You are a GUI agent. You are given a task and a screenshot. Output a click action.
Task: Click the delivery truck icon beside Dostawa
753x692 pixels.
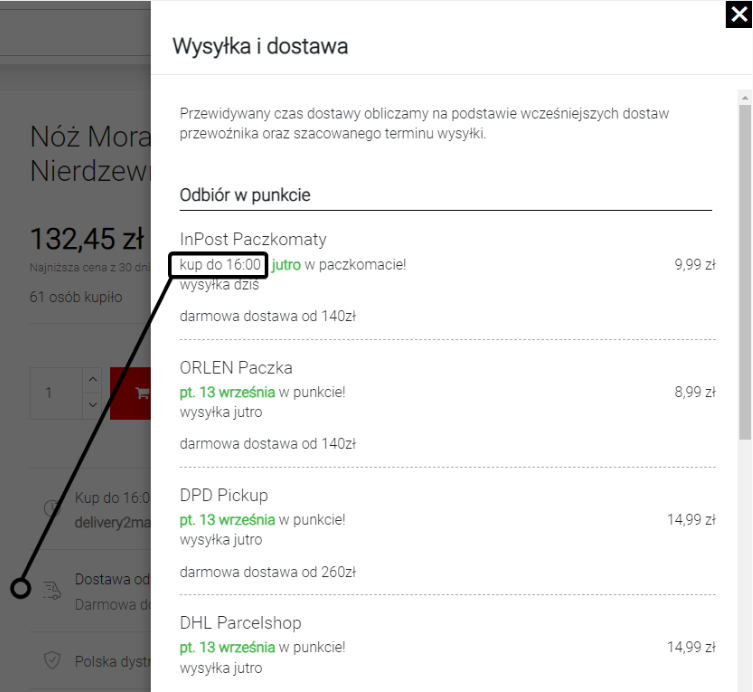tap(52, 591)
